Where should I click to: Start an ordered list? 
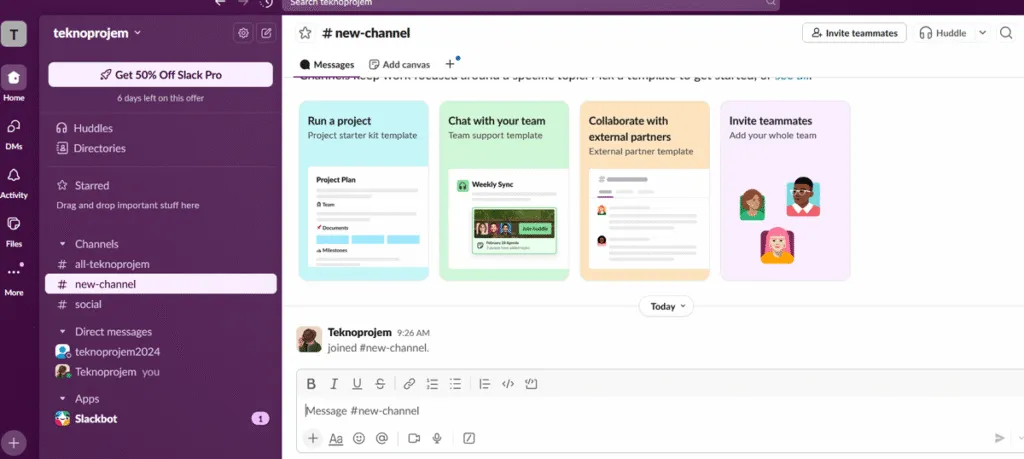[432, 384]
